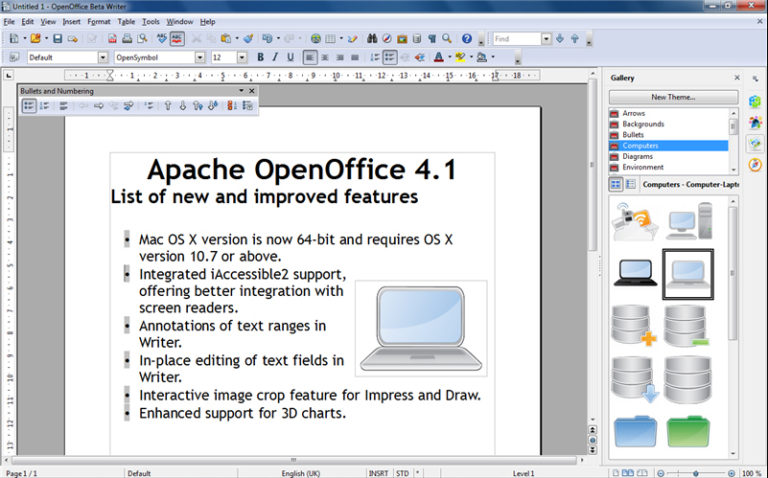This screenshot has width=768, height=478.
Task: Click the New Theme... button
Action: (673, 97)
